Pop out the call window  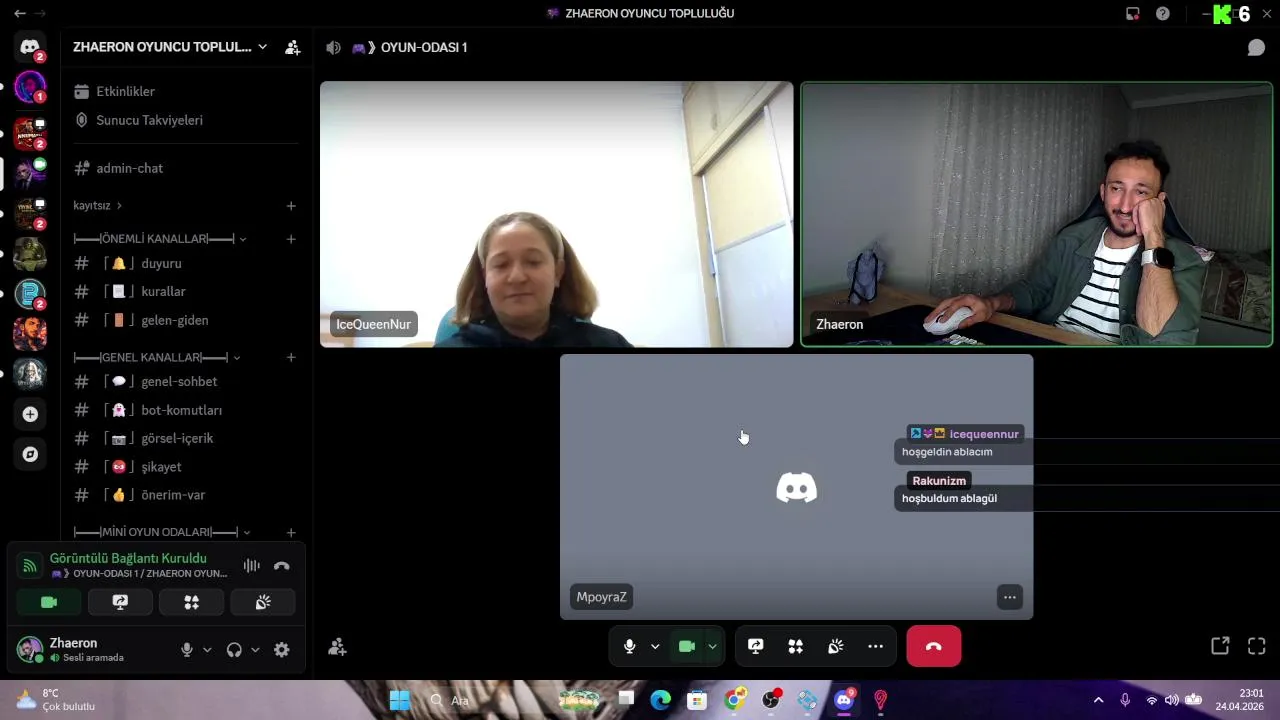pyautogui.click(x=1220, y=646)
